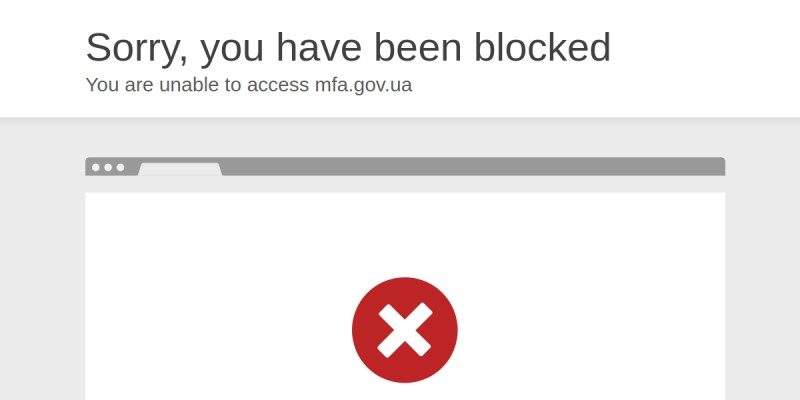This screenshot has height=400, width=800.
Task: Click "You are" at the subheading start
Action: (x=119, y=85)
